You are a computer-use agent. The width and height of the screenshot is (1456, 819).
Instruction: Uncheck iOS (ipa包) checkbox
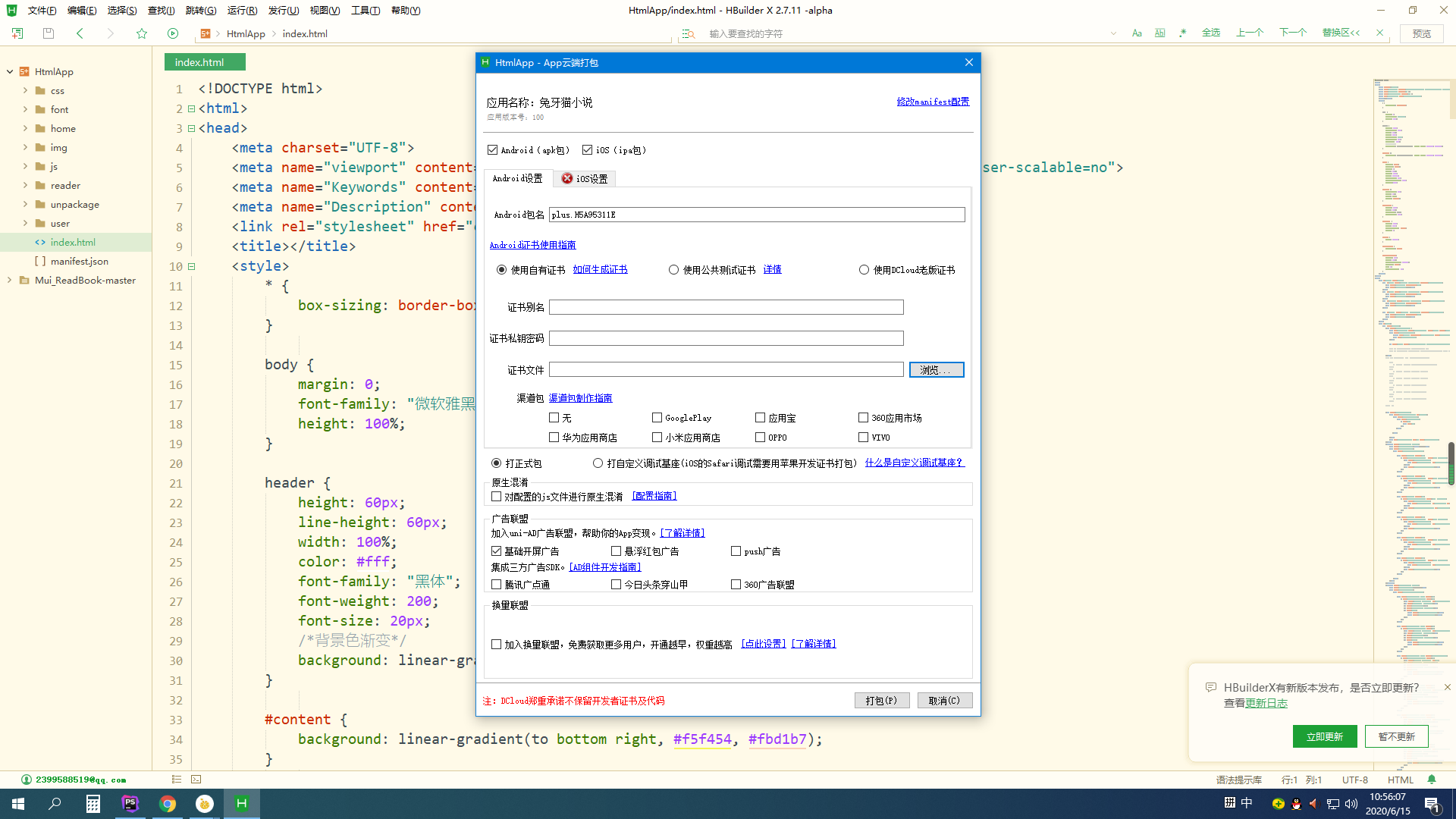coord(587,150)
